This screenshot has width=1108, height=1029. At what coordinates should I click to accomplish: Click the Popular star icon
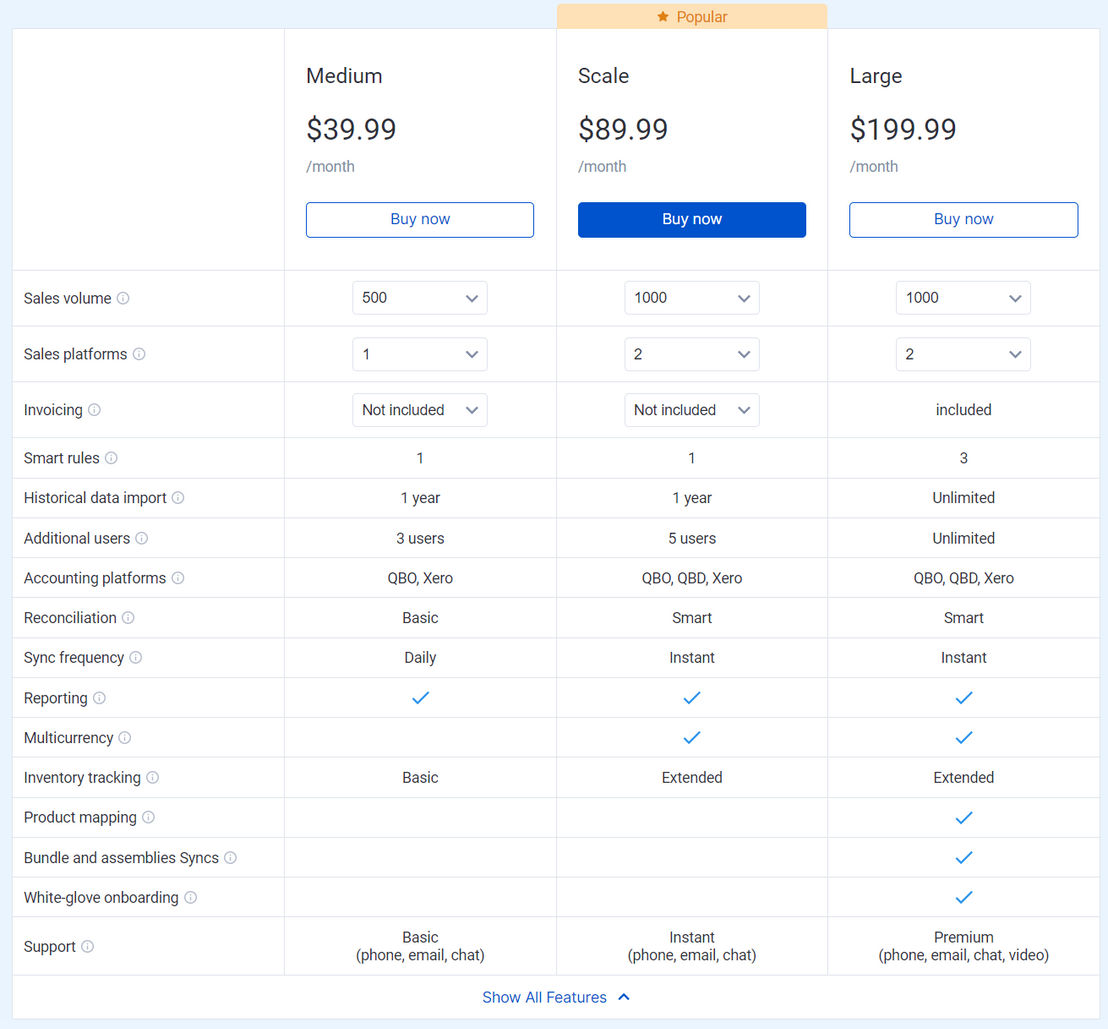tap(663, 16)
